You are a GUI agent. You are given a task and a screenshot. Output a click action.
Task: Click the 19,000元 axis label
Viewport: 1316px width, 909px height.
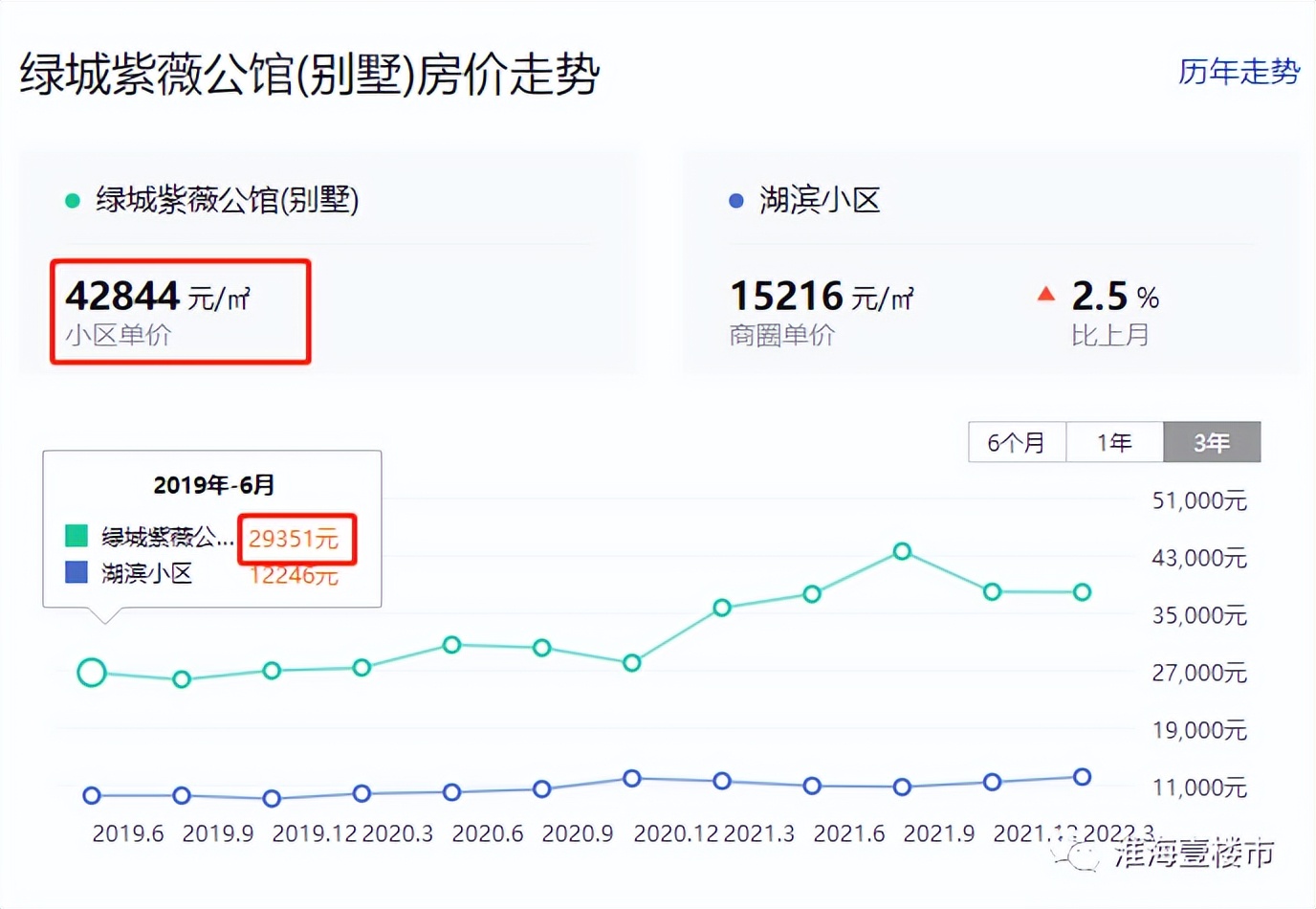coord(1199,730)
